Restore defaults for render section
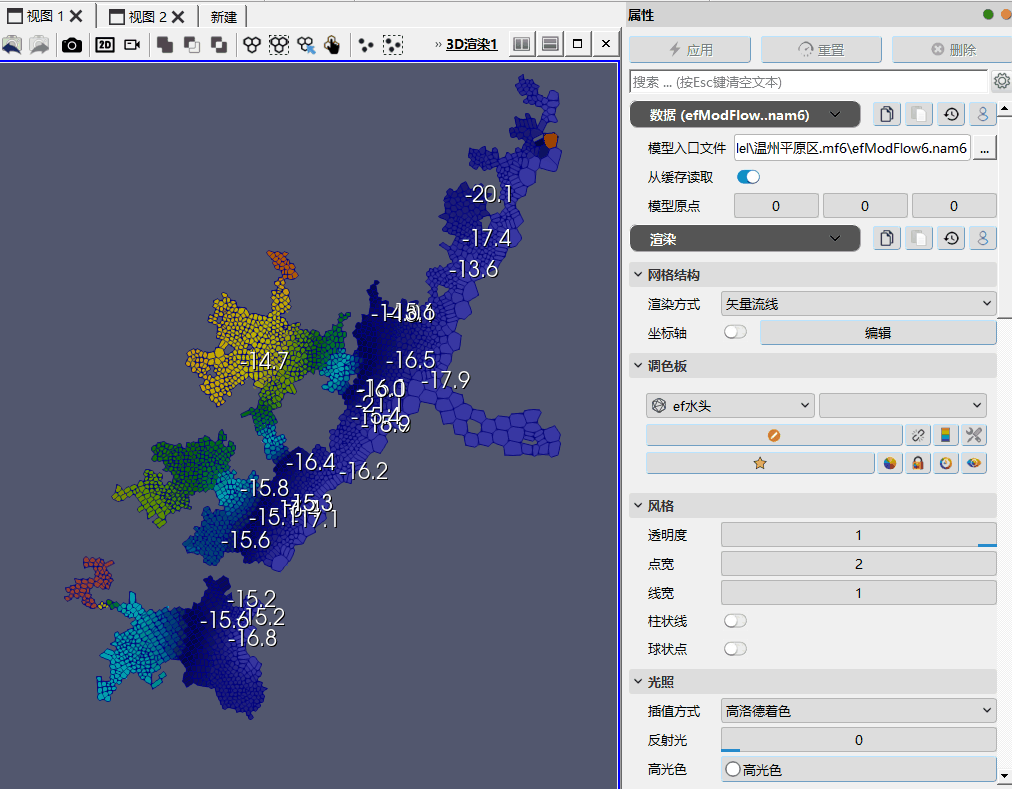Screen dimensions: 1012x789 tap(951, 238)
